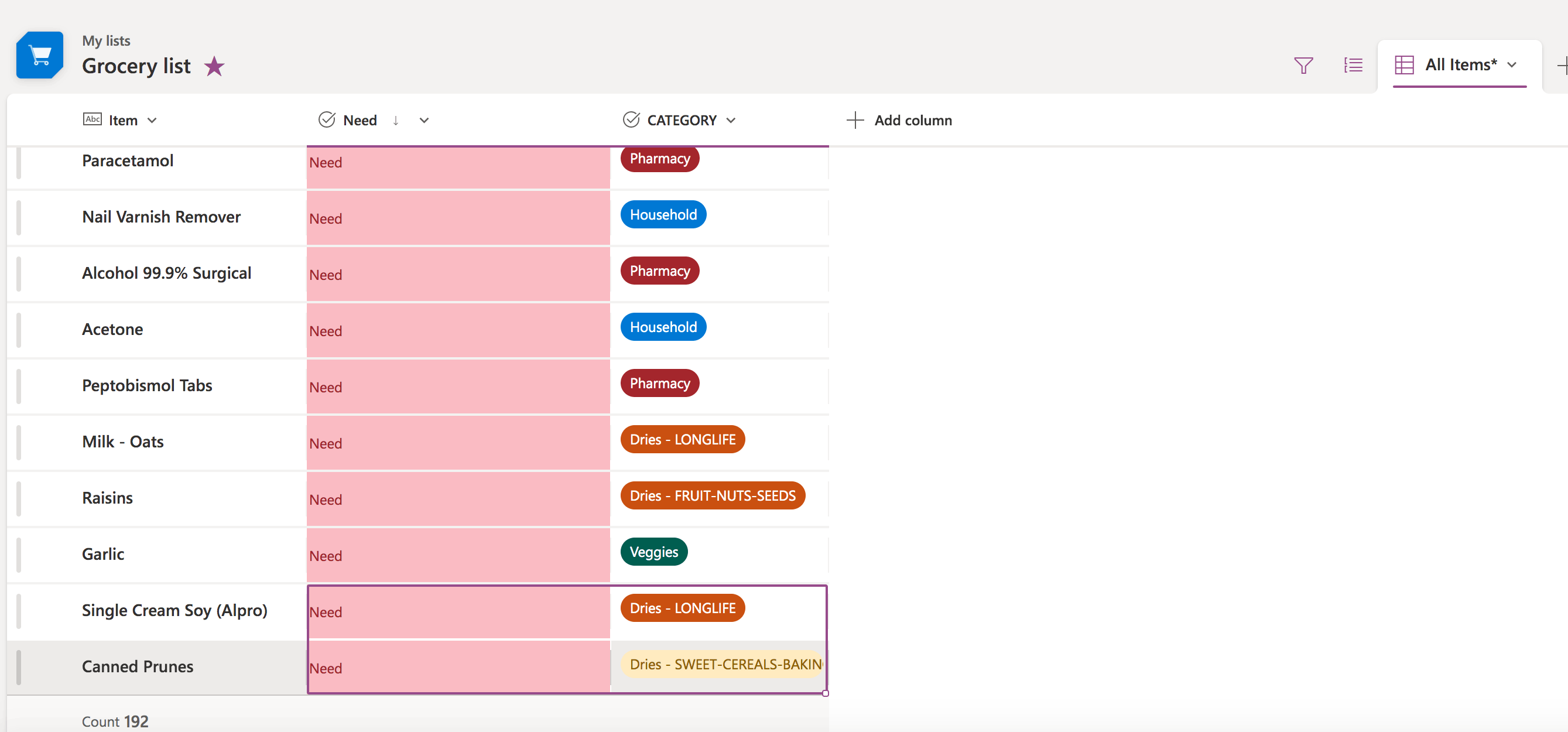Open the Need column dropdown chevron
This screenshot has height=732, width=1568.
(424, 121)
